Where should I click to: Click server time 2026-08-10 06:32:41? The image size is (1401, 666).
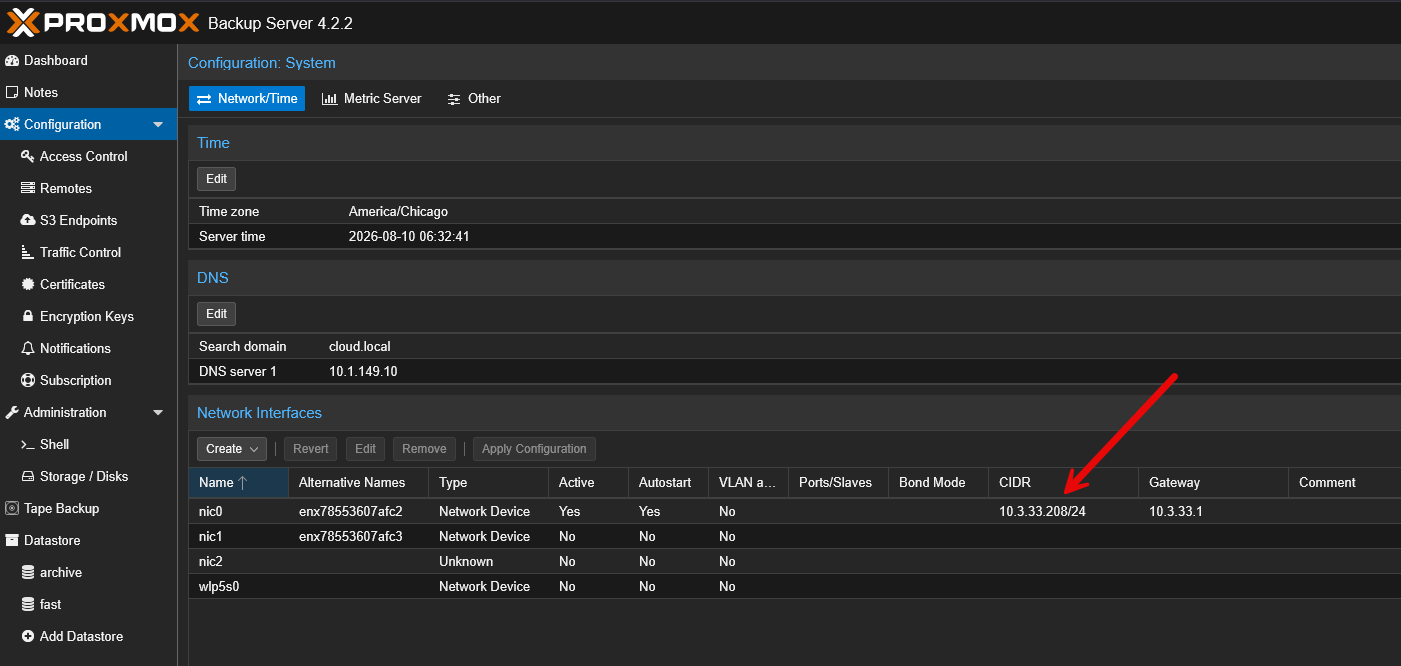coord(409,237)
